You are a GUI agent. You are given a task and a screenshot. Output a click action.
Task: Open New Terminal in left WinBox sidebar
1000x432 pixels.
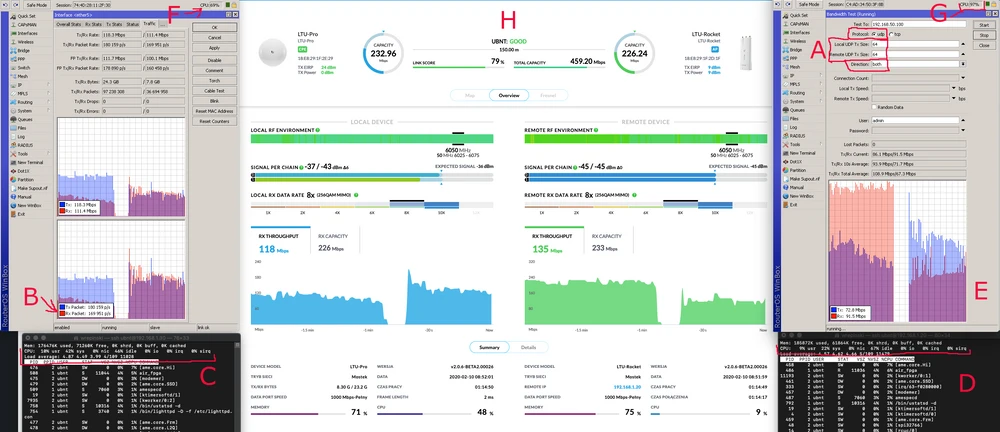click(32, 161)
